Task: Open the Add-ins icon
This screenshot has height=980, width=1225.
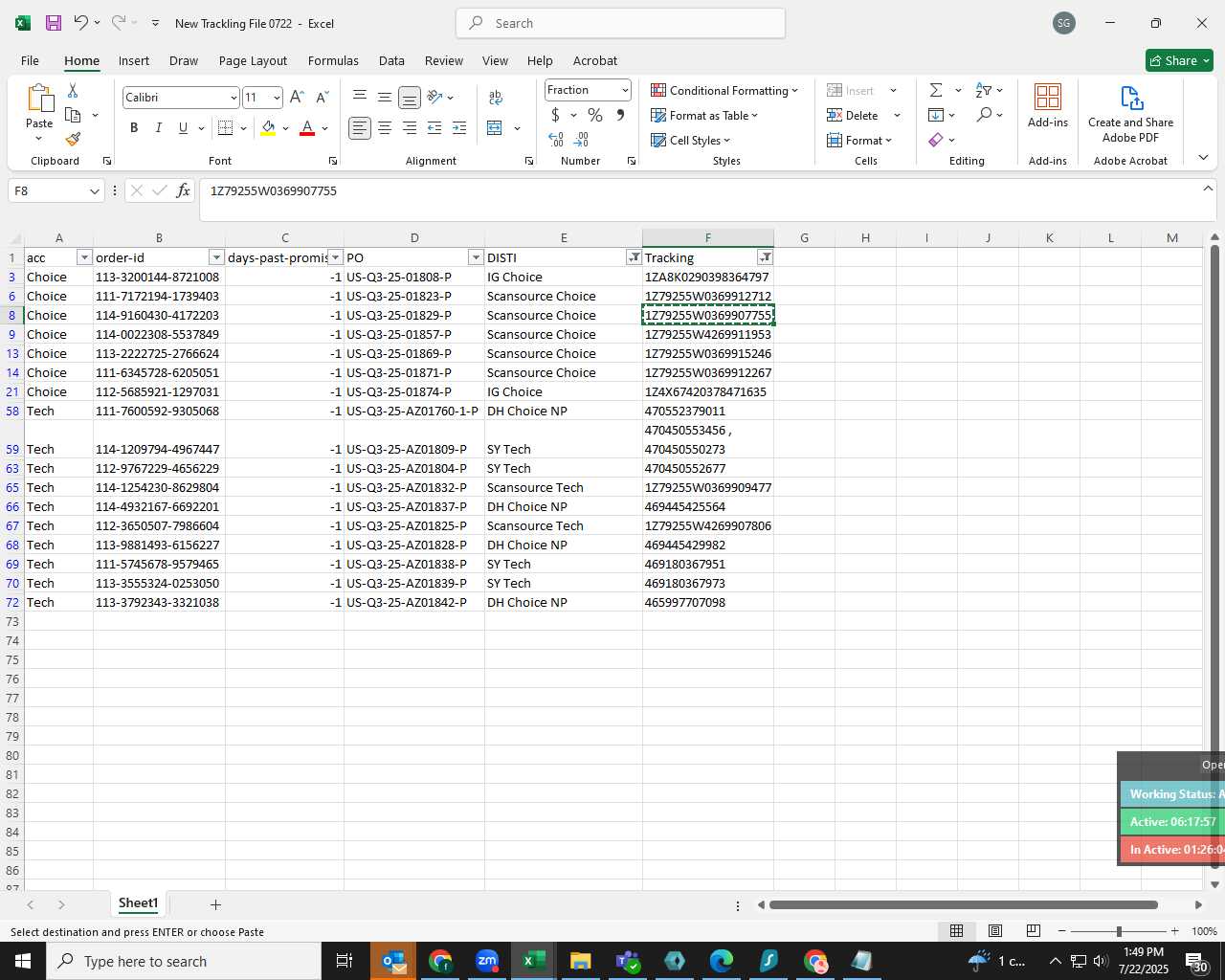Action: tap(1048, 98)
